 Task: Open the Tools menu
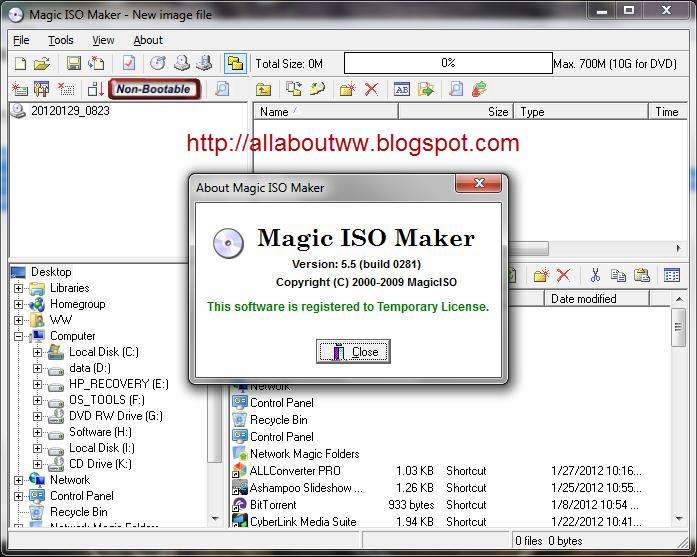point(60,40)
